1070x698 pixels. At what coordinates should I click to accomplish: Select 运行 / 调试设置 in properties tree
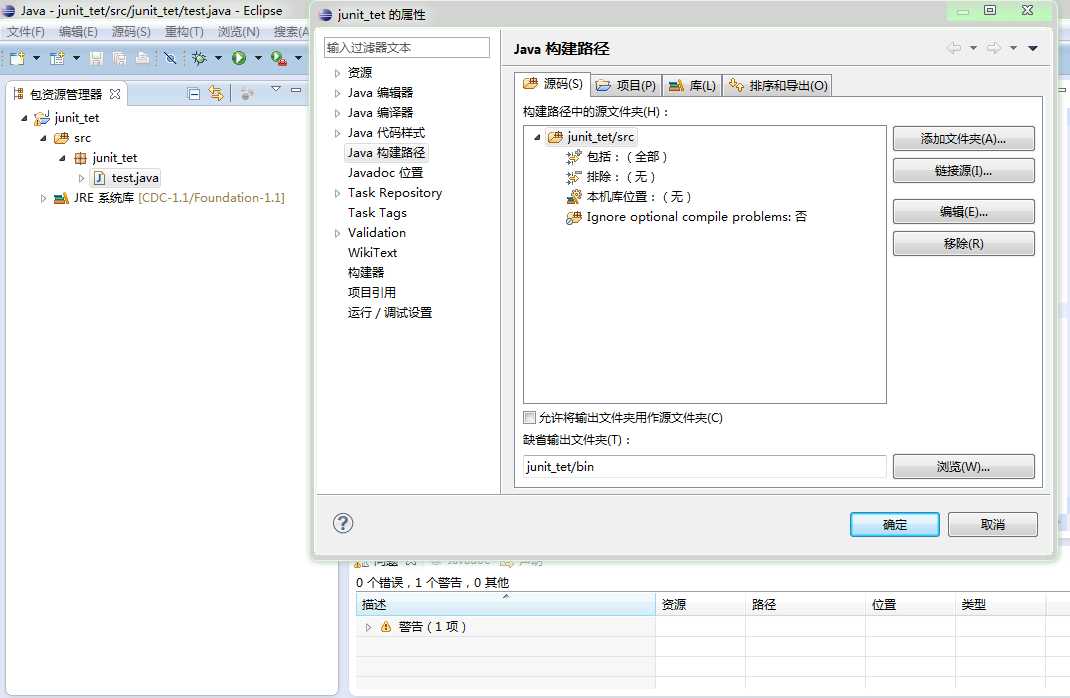[390, 312]
